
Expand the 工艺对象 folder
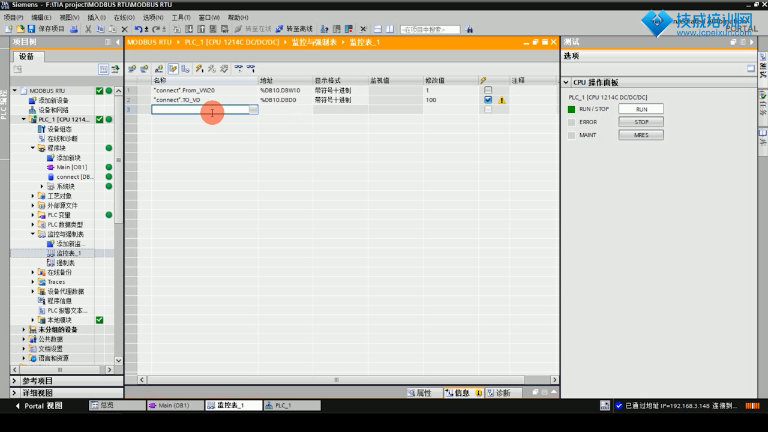33,196
